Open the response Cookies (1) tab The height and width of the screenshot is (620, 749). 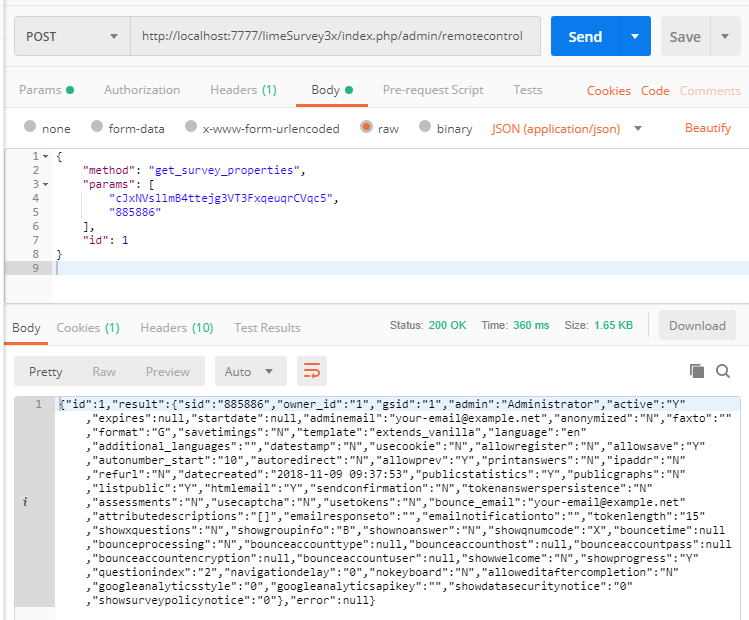pyautogui.click(x=88, y=328)
